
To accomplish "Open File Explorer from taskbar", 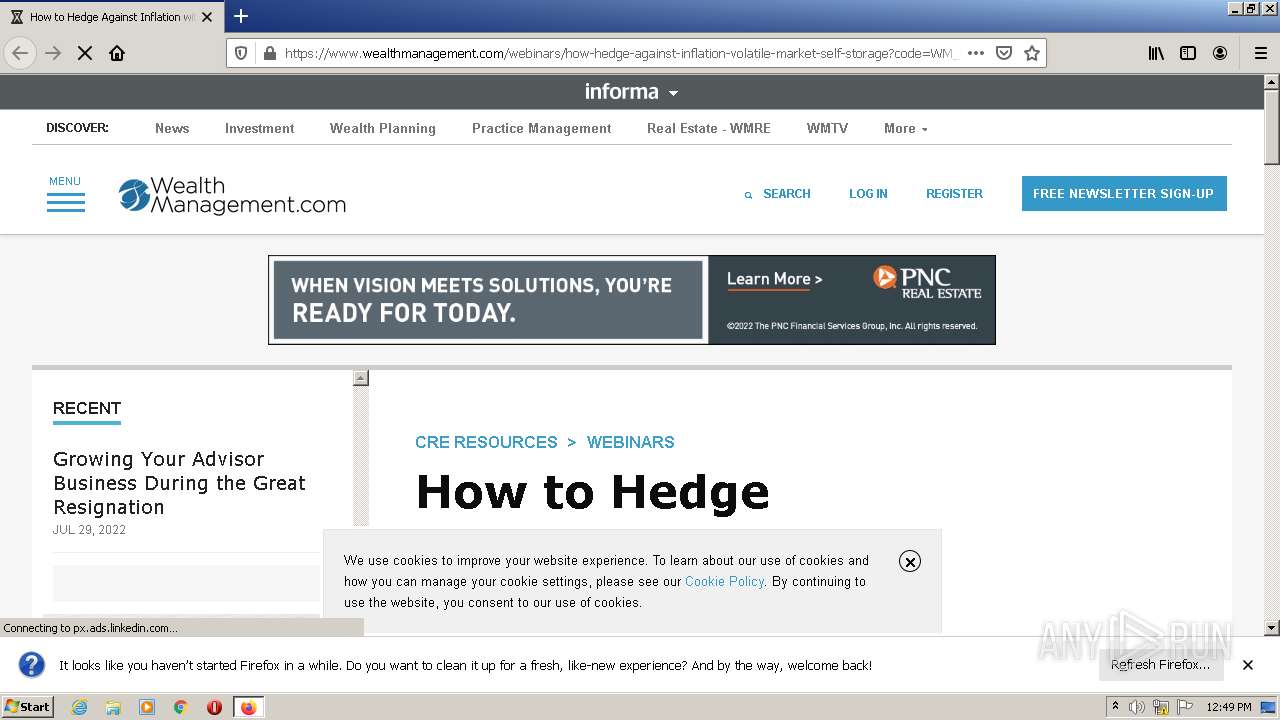I will (x=113, y=707).
